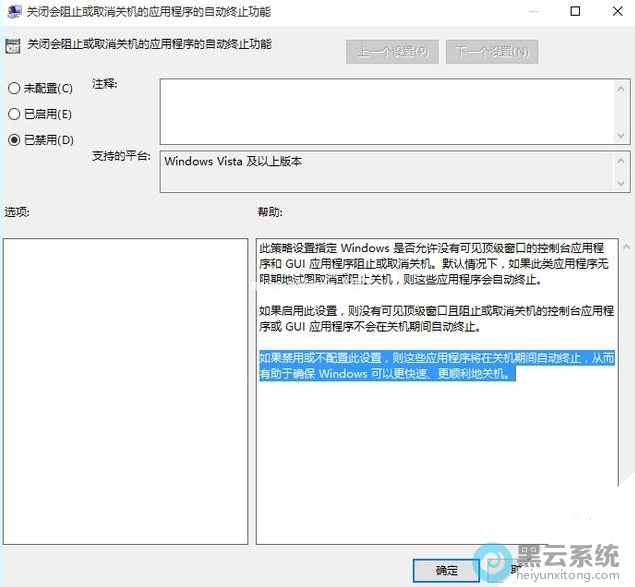Click the policy setting icon beside the header
635x587 pixels.
[x=11, y=46]
